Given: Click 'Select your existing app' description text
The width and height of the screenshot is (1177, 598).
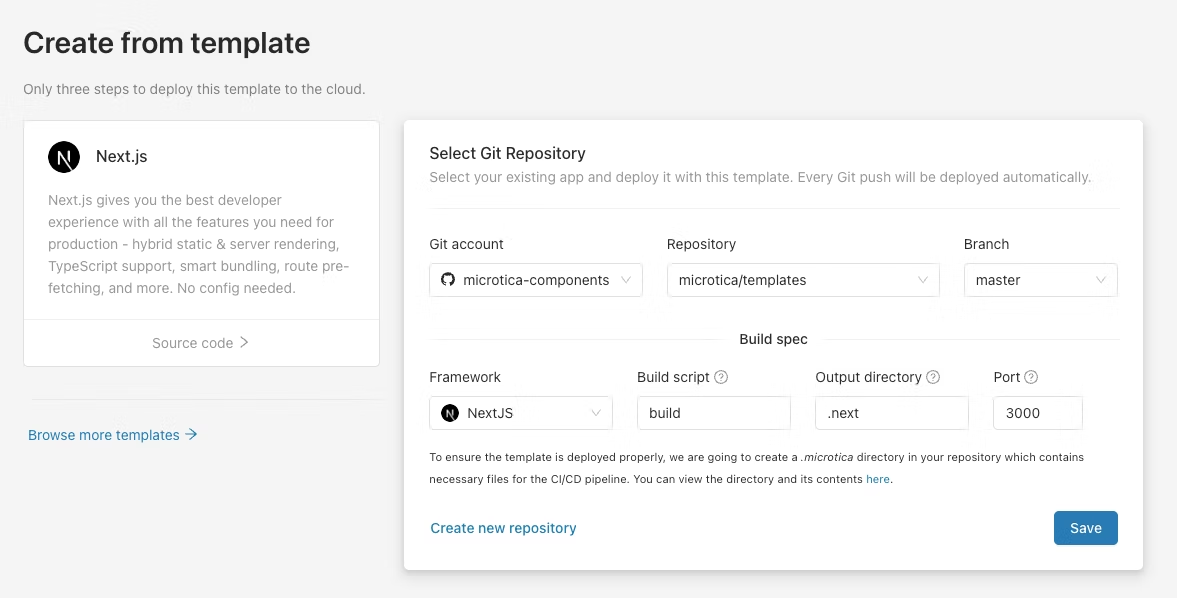Looking at the screenshot, I should [760, 178].
